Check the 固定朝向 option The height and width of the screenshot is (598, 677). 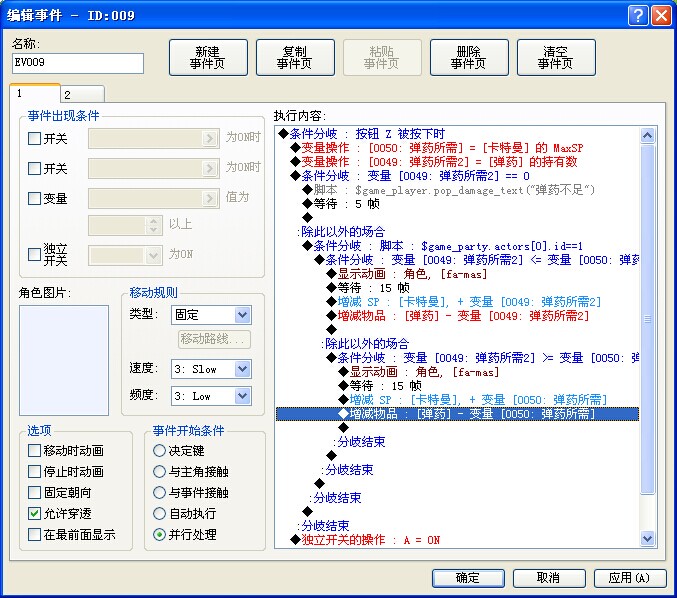pyautogui.click(x=34, y=492)
